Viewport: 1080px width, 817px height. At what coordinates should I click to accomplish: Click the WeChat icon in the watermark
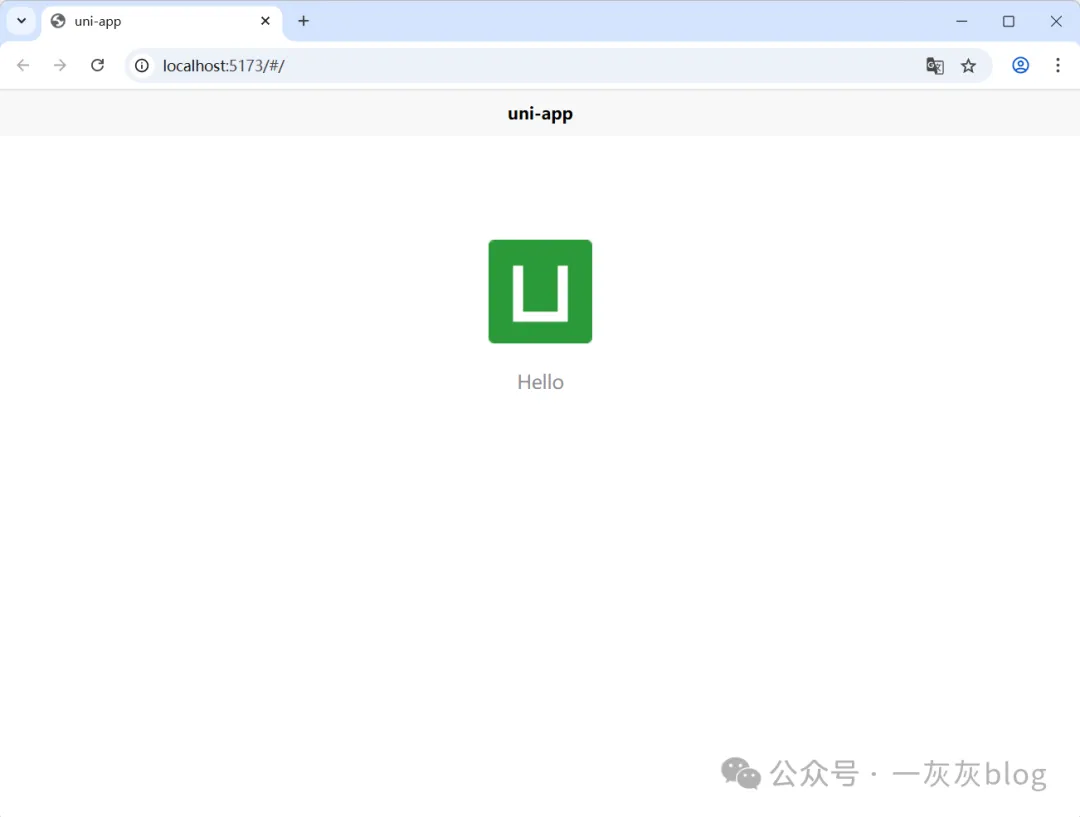click(x=741, y=773)
